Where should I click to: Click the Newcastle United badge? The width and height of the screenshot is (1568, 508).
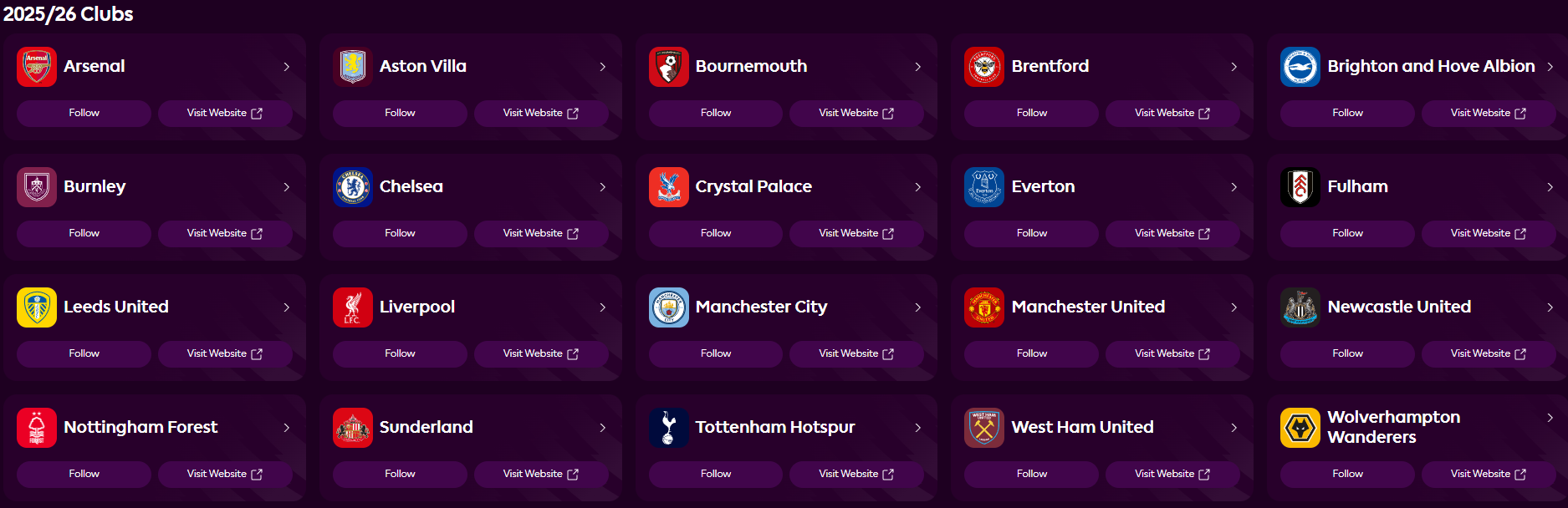point(1300,307)
